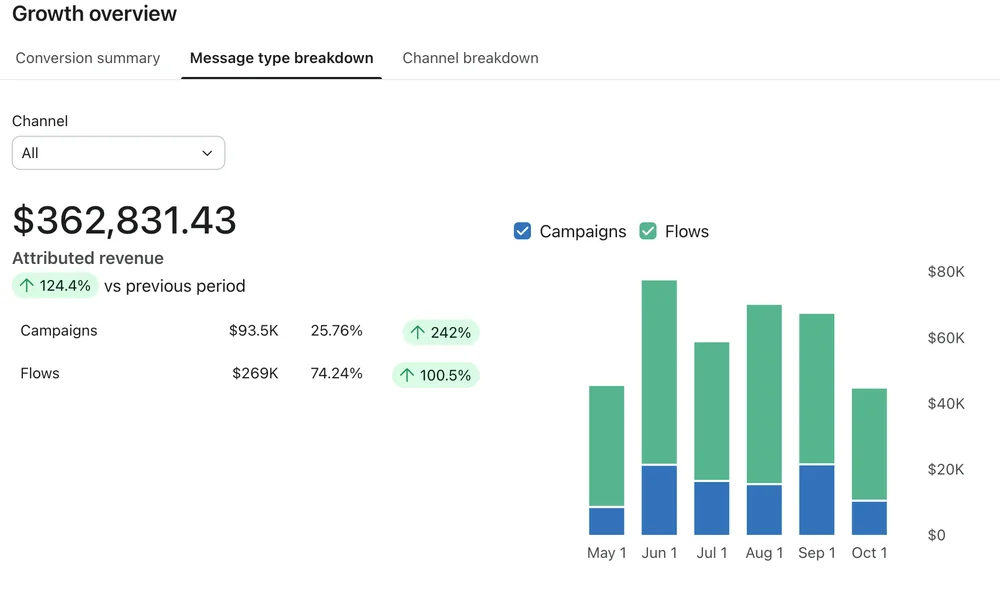Click the Sep 1 green Flows bar segment
The height and width of the screenshot is (591, 1000).
click(x=817, y=388)
